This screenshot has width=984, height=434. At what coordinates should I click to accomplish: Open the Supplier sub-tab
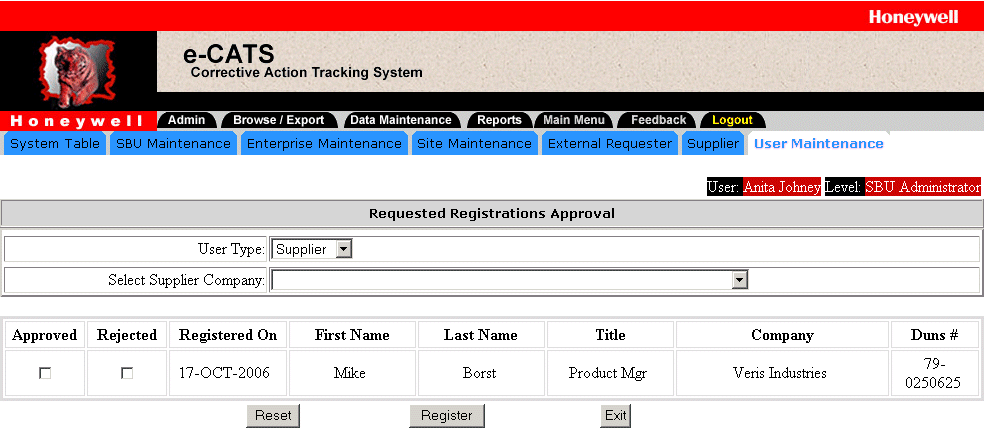coord(713,144)
